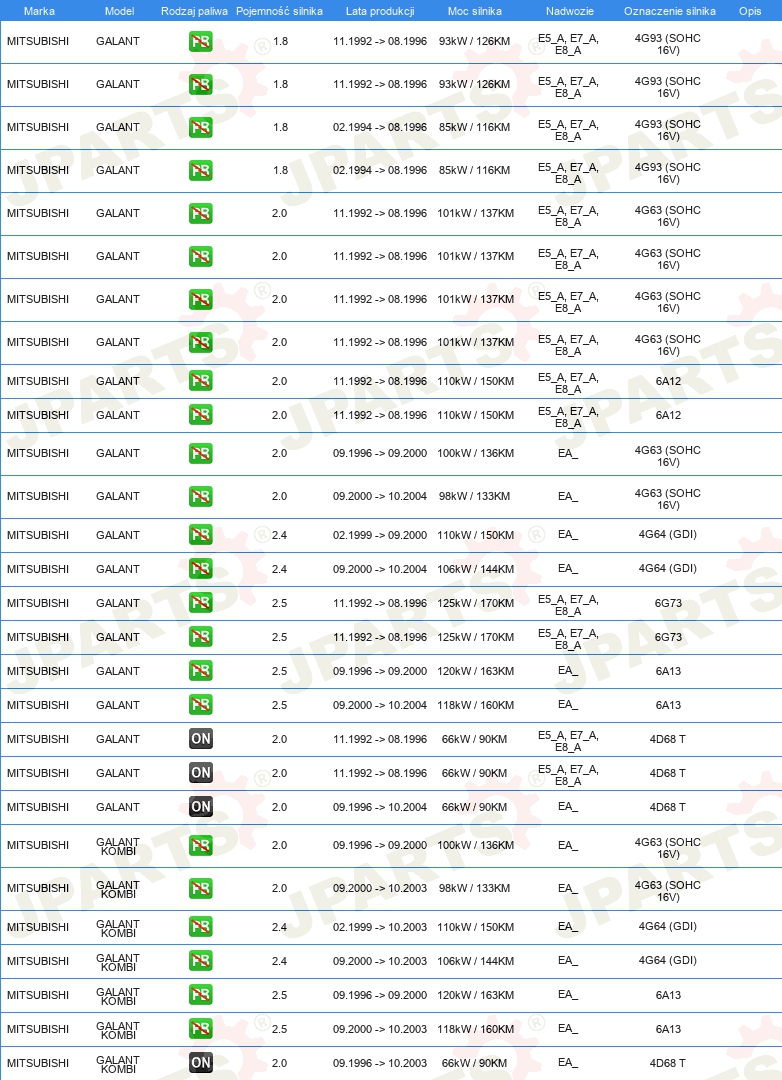Select the Rodzaj paliwa column header
The height and width of the screenshot is (1080, 782).
click(194, 11)
